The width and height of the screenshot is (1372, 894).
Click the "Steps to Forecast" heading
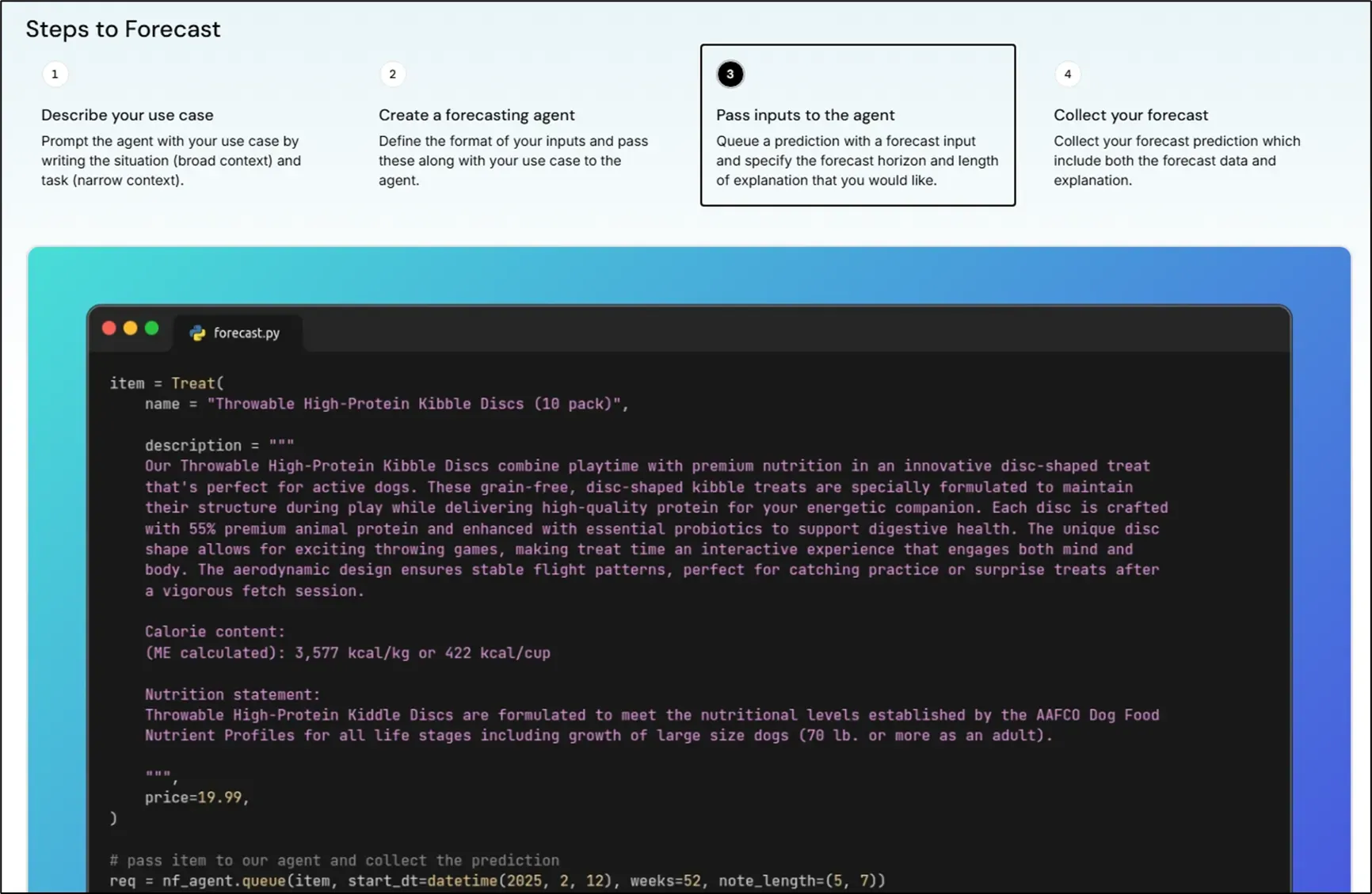[123, 29]
